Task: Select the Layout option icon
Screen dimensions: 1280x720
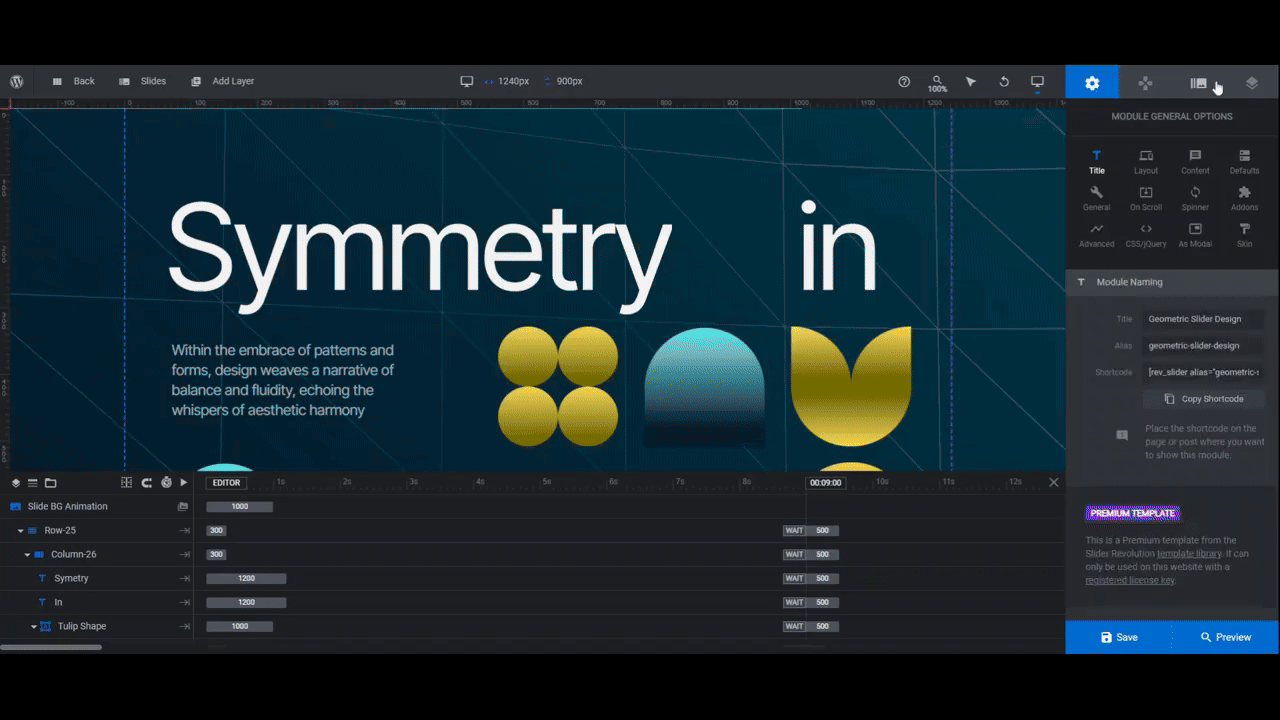Action: (x=1146, y=162)
